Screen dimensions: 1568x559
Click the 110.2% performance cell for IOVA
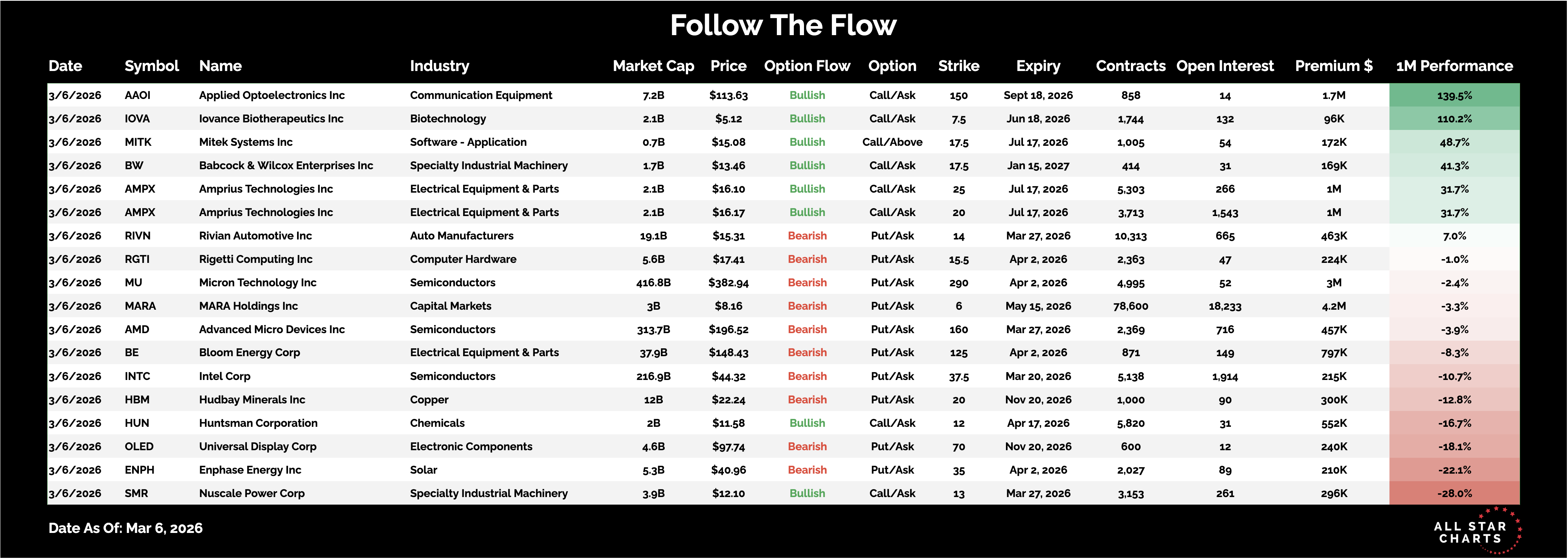pyautogui.click(x=1454, y=119)
